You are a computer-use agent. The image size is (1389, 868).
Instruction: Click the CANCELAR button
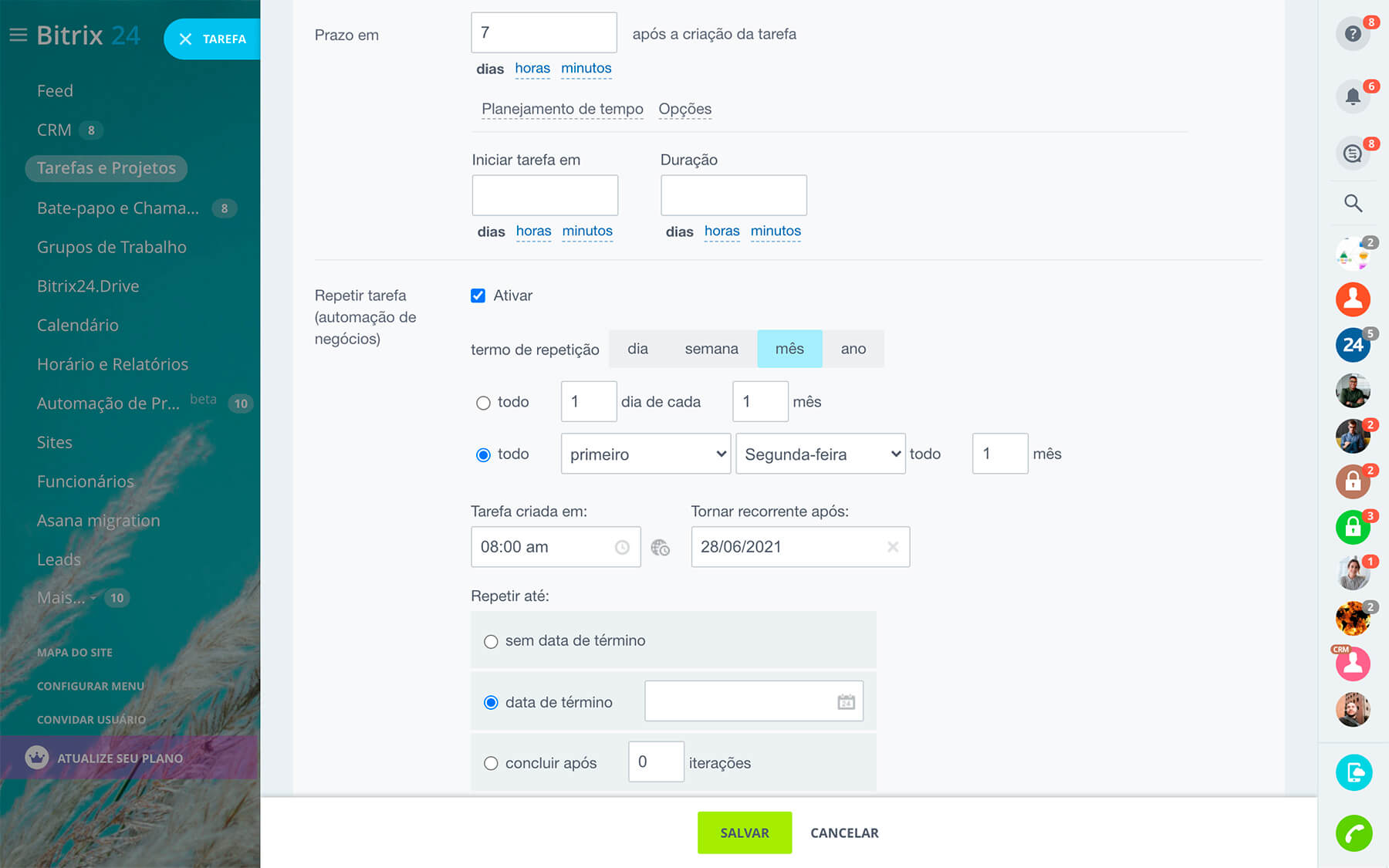coord(844,833)
